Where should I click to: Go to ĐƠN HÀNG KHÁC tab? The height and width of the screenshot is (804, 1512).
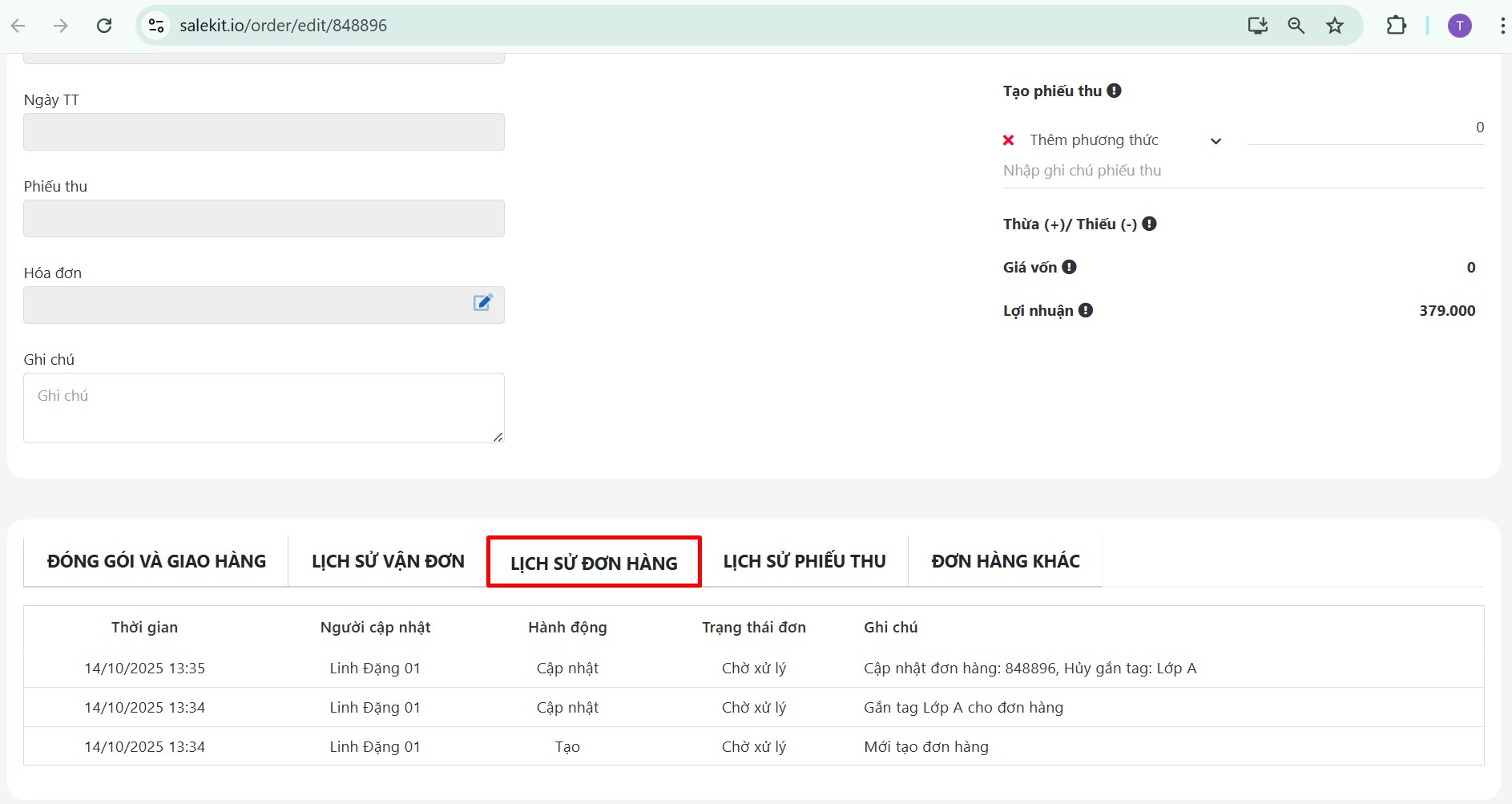pyautogui.click(x=1005, y=561)
